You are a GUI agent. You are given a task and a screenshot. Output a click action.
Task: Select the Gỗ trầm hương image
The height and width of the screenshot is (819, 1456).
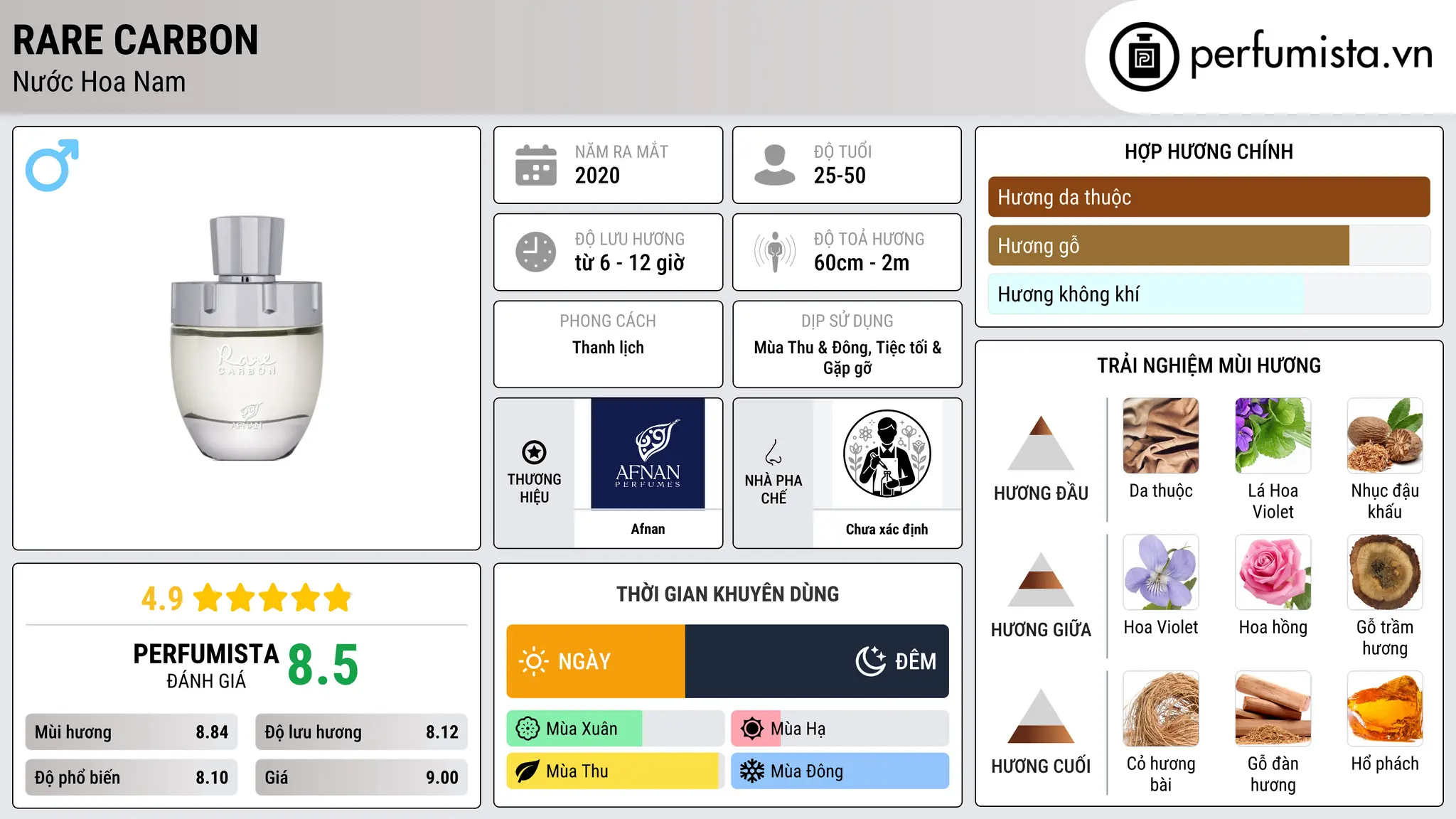tap(1385, 572)
